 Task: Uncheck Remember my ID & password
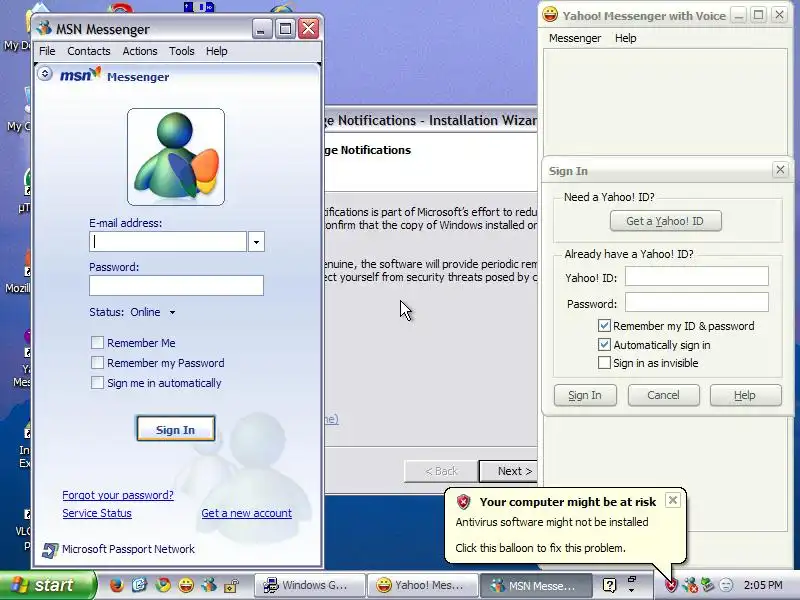tap(604, 326)
